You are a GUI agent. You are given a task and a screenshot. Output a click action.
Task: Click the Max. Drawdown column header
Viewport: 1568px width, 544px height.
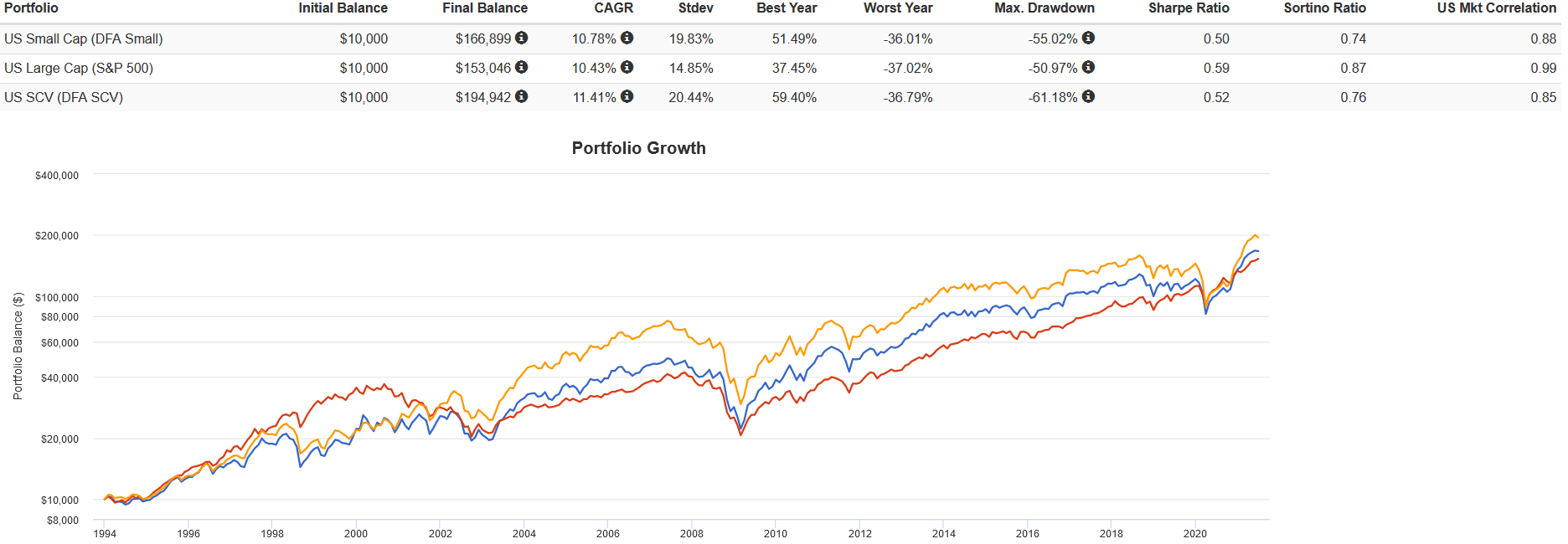pyautogui.click(x=1044, y=8)
